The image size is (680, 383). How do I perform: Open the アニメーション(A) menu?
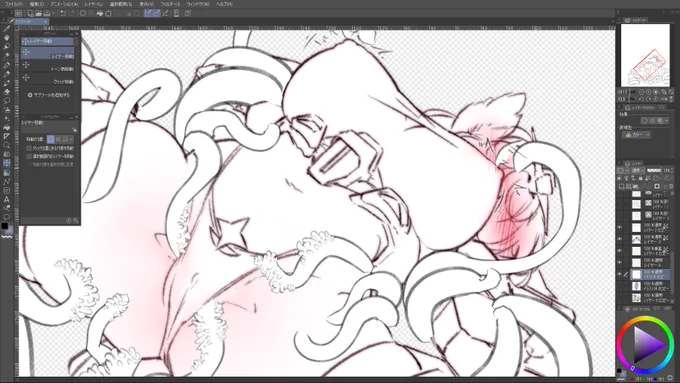(x=64, y=4)
